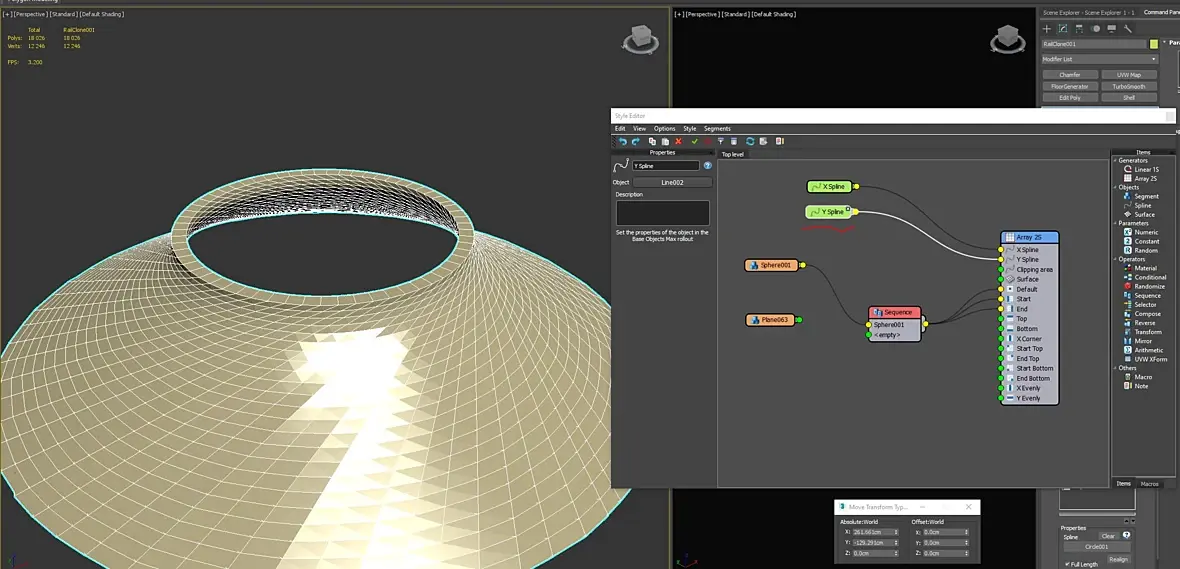Switch to the Macros tab

[x=1150, y=484]
